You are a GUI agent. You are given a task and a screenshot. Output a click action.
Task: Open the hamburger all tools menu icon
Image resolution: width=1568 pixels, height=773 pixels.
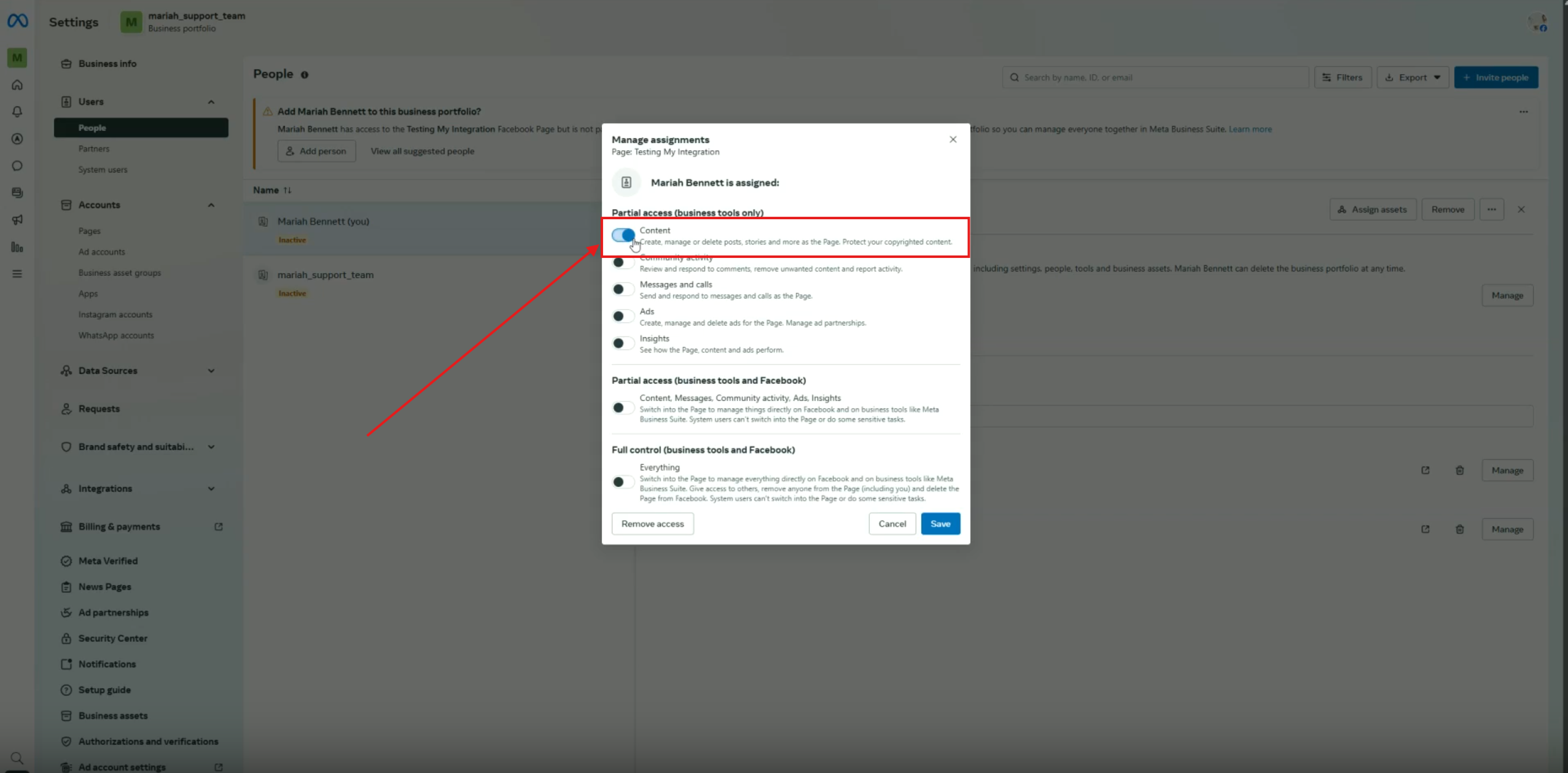pyautogui.click(x=17, y=274)
